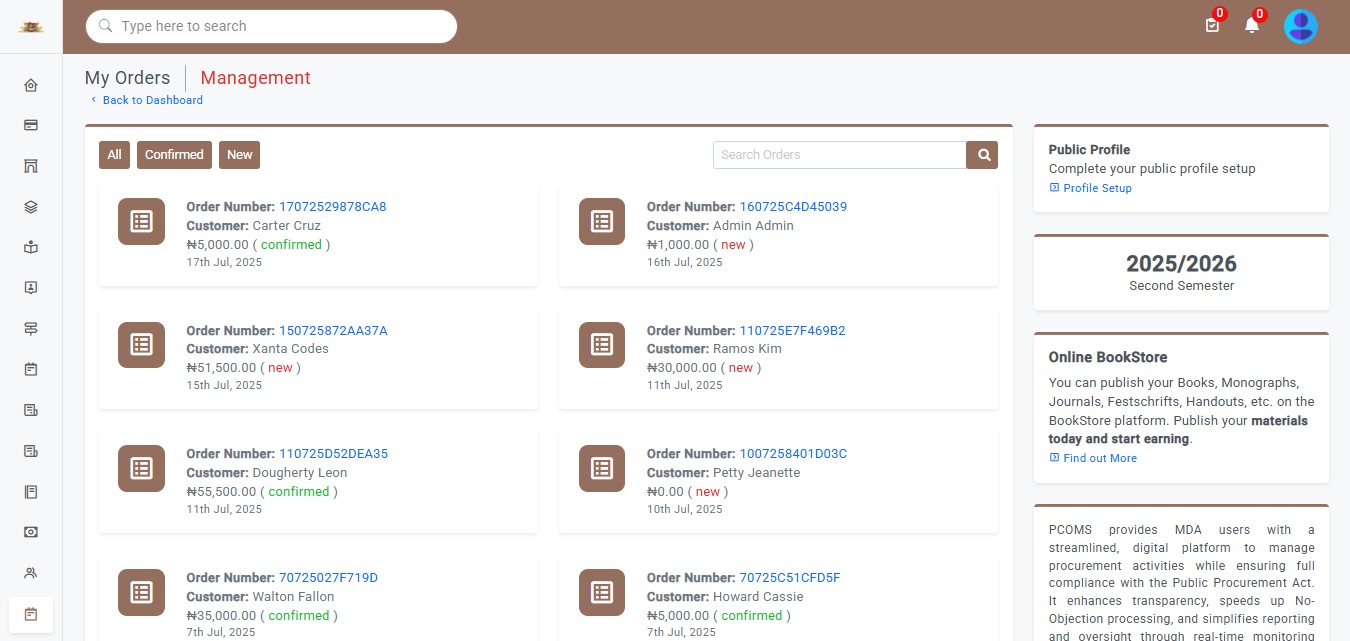The height and width of the screenshot is (641, 1350).
Task: Filter orders by Confirmed
Action: tap(174, 155)
